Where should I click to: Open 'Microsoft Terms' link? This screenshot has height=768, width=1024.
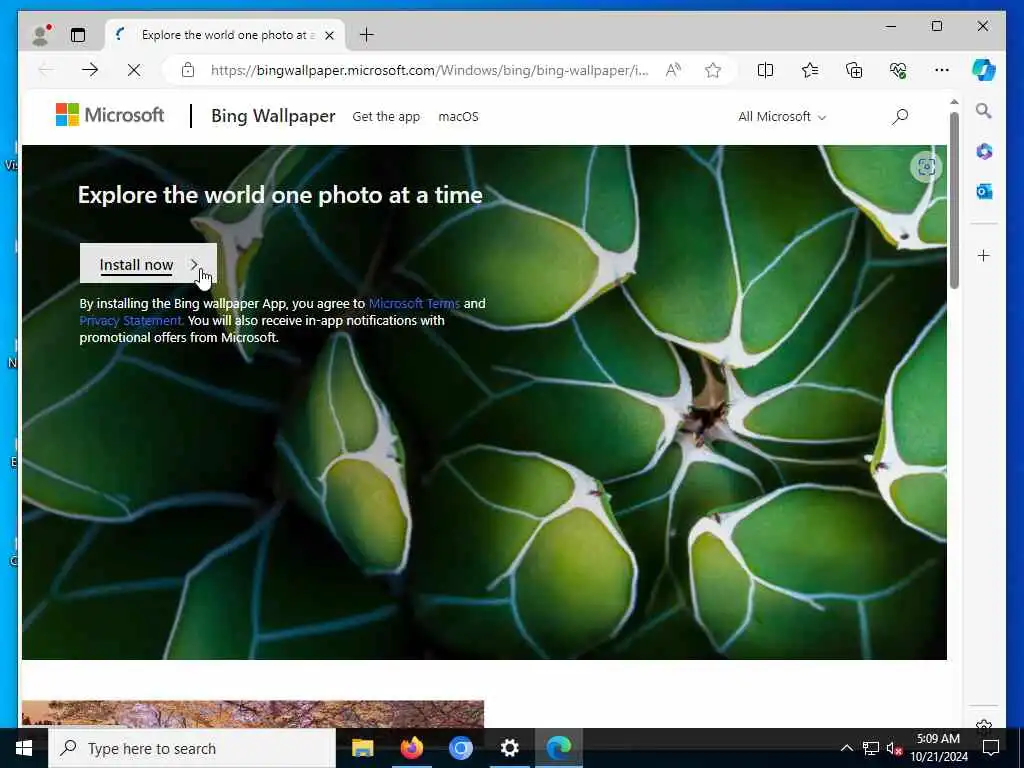pyautogui.click(x=414, y=304)
